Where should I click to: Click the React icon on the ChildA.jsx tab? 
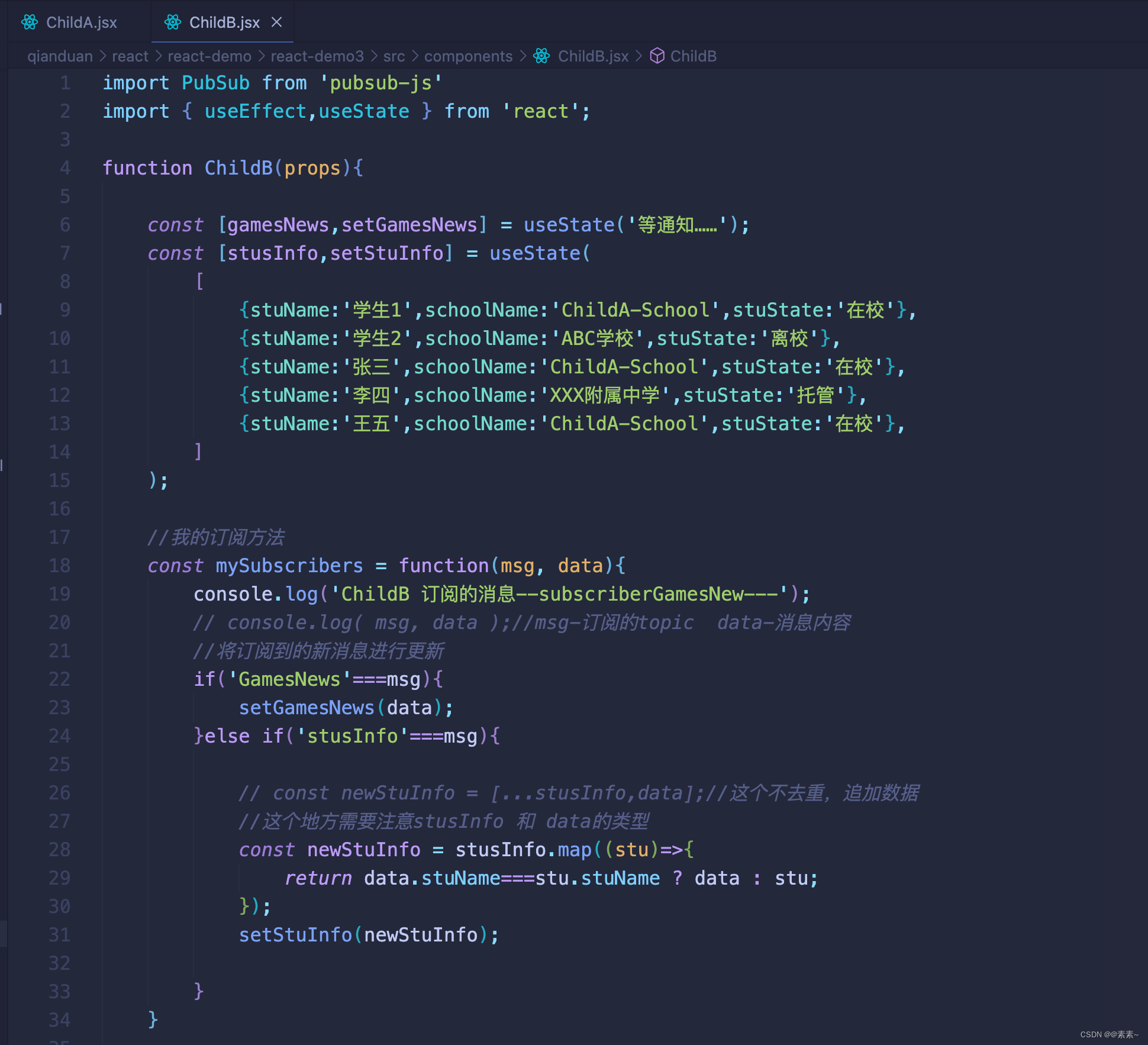(x=30, y=22)
